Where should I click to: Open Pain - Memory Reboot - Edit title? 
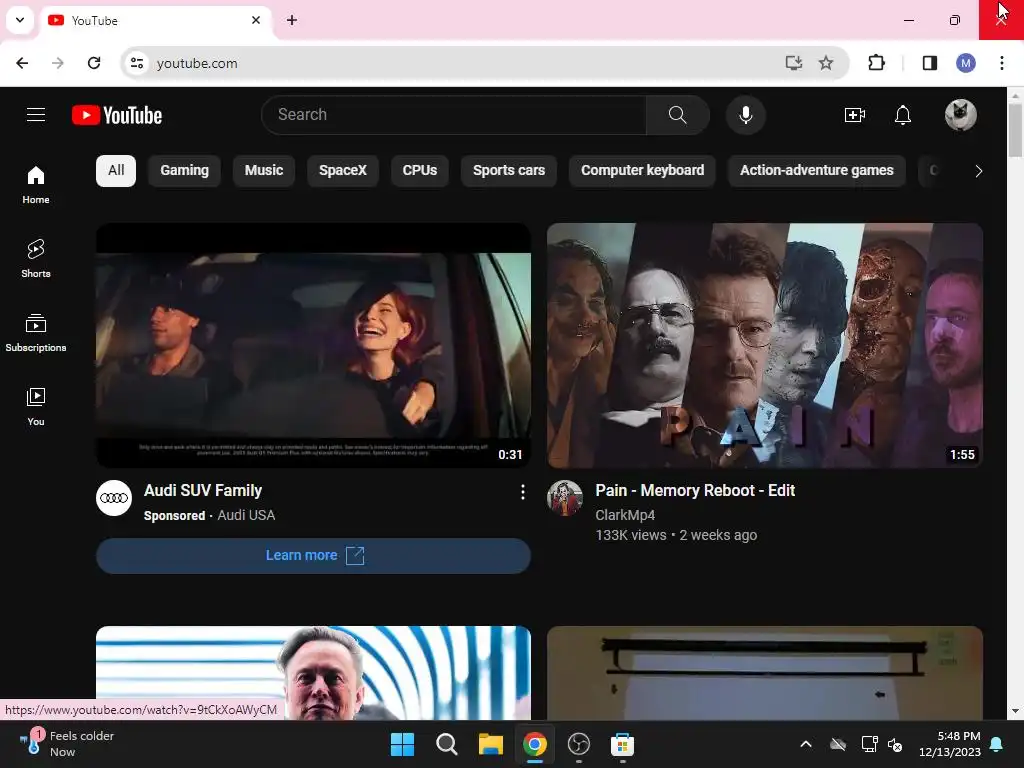695,490
